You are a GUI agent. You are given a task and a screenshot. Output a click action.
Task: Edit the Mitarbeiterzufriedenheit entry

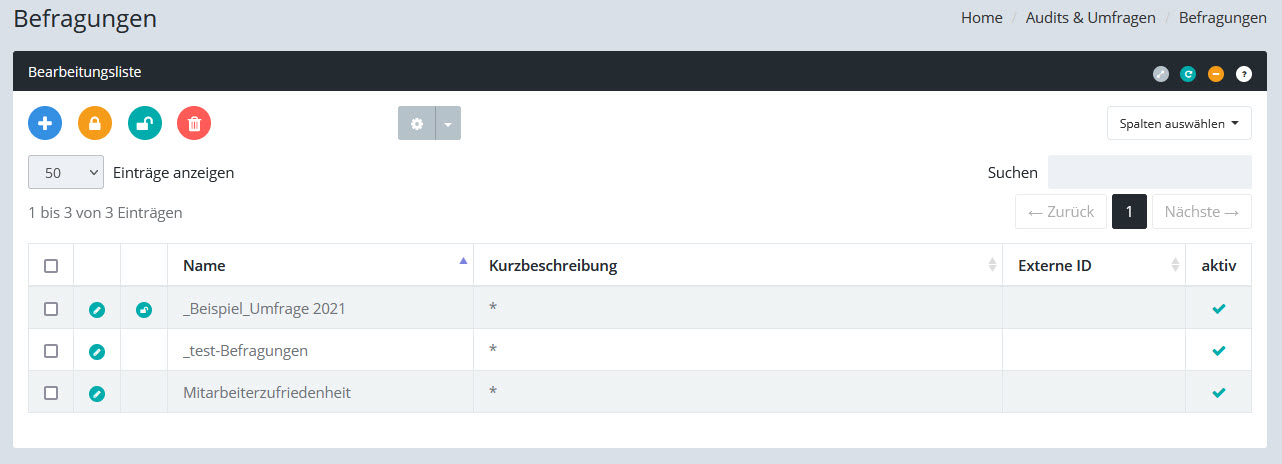click(96, 393)
